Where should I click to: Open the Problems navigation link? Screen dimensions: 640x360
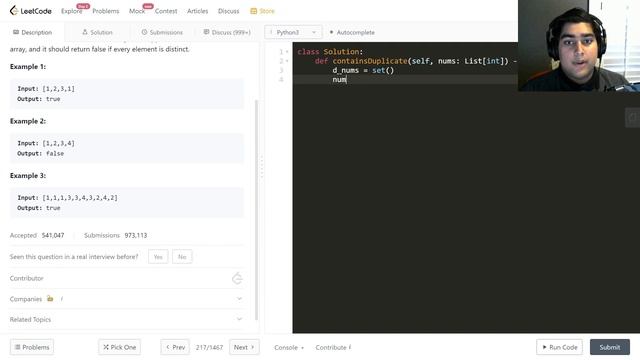tap(106, 11)
